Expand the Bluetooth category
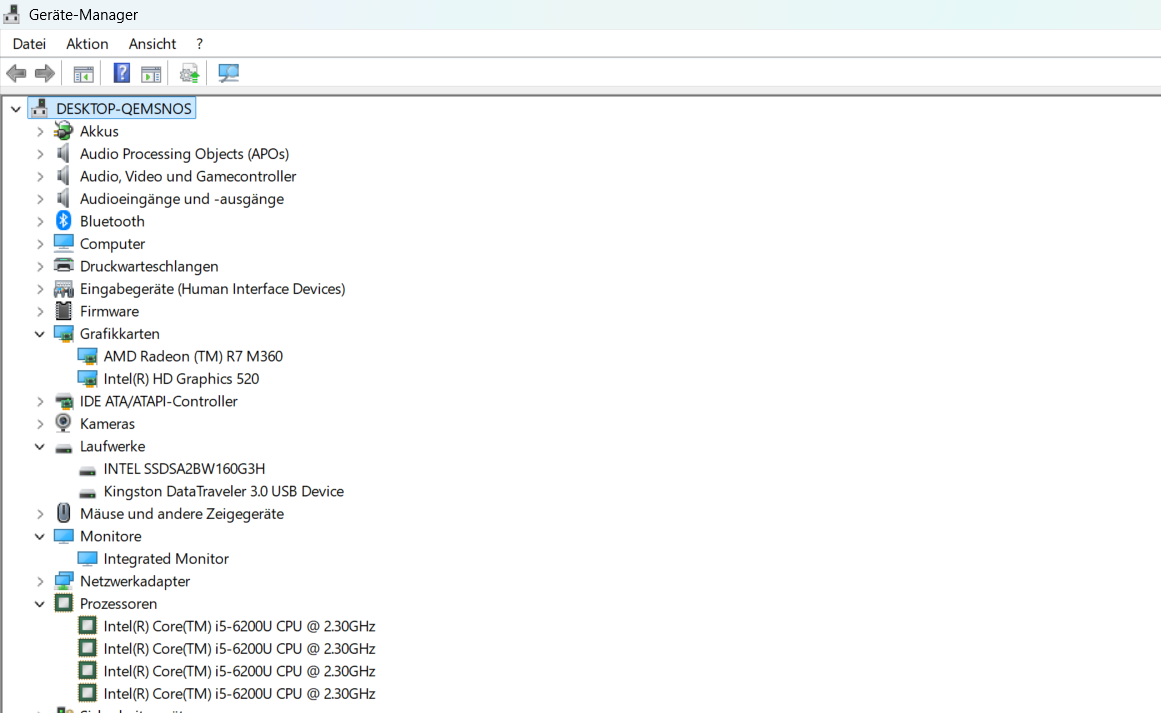Viewport: 1161px width, 713px height. point(40,221)
